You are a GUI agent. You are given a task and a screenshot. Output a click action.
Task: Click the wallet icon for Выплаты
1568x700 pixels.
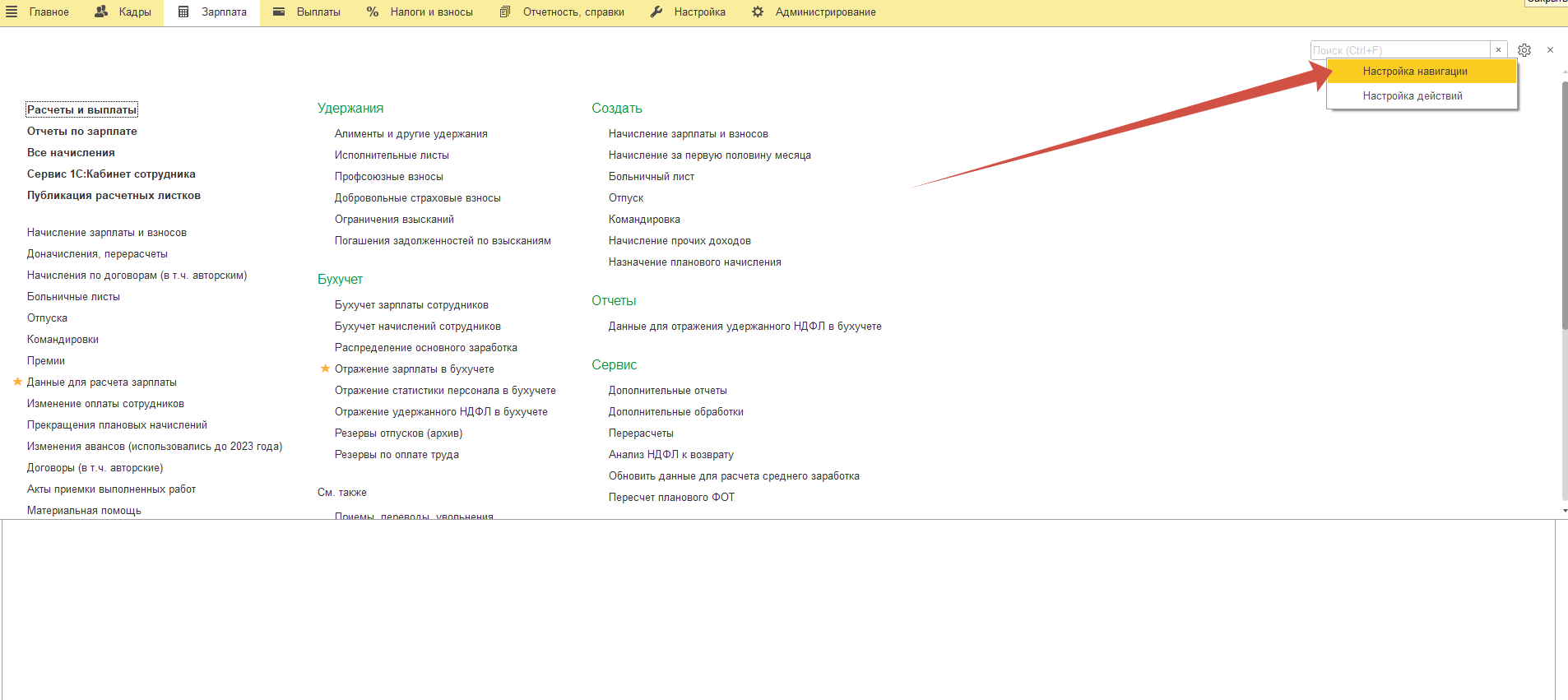coord(279,12)
